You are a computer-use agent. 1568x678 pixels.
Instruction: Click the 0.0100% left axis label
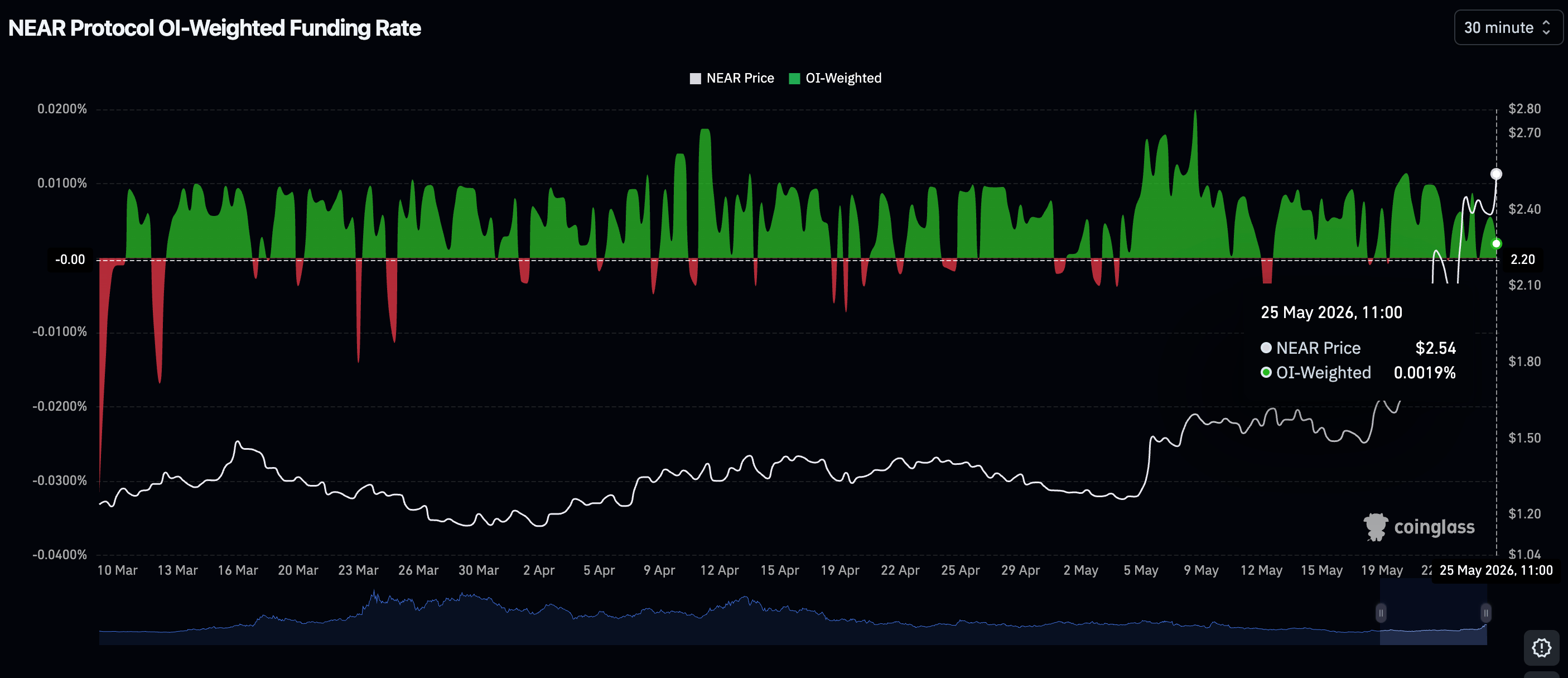coord(62,184)
